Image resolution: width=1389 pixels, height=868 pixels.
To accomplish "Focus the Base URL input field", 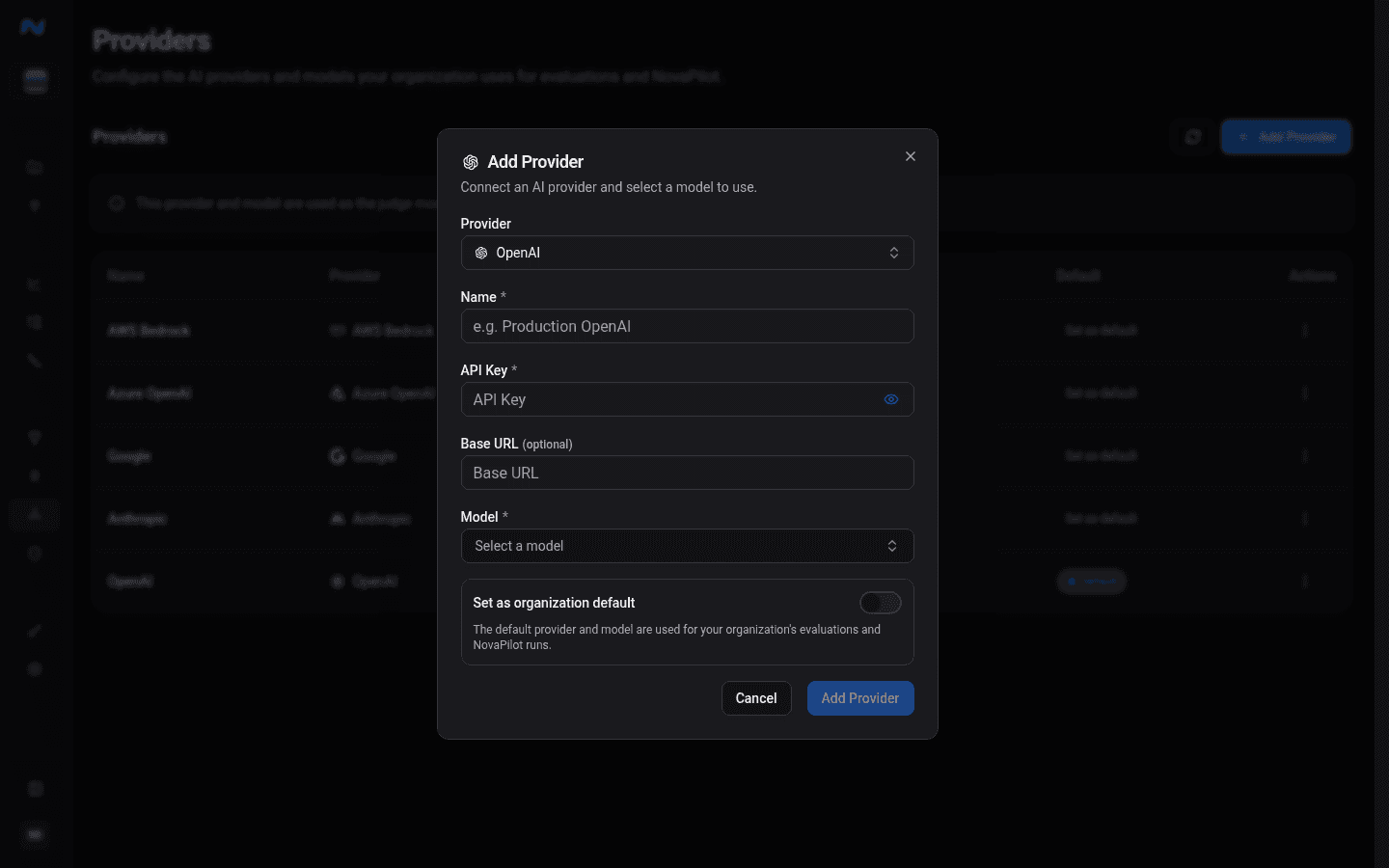I will (687, 473).
